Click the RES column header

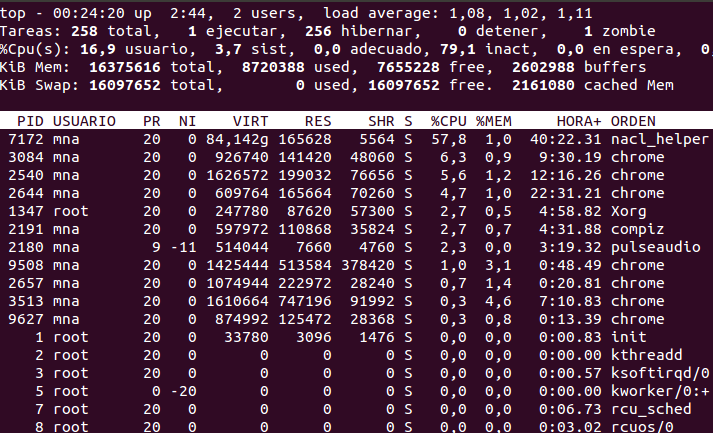click(x=318, y=121)
